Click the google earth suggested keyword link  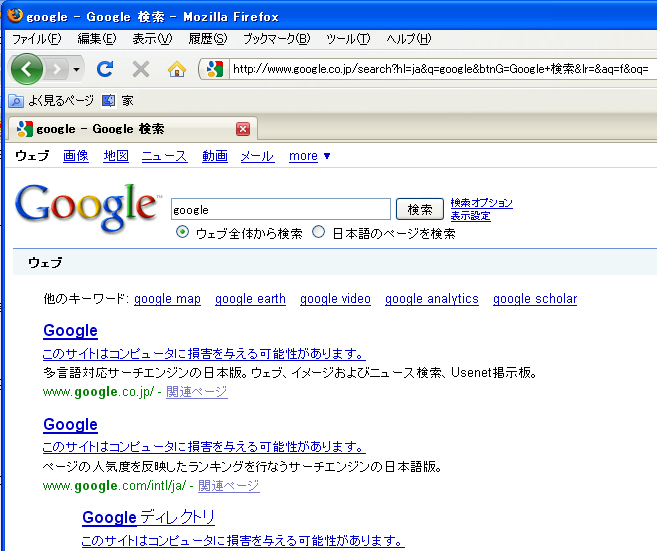250,299
